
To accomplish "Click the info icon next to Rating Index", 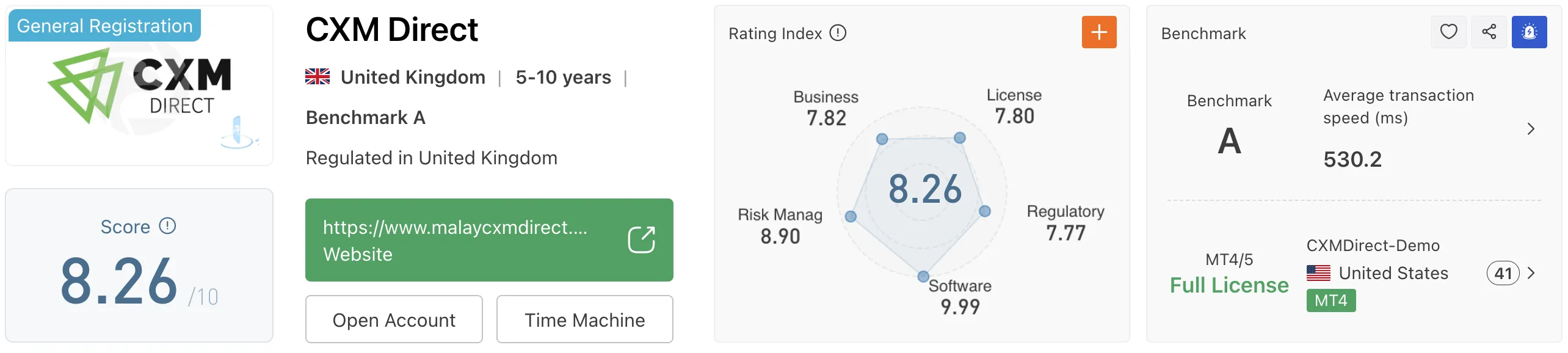I will tap(838, 33).
